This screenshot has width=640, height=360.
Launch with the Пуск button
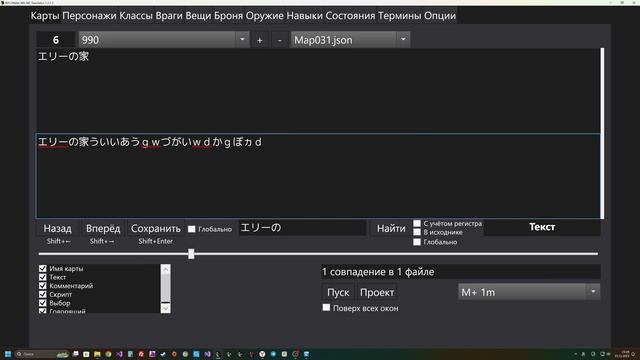point(338,292)
